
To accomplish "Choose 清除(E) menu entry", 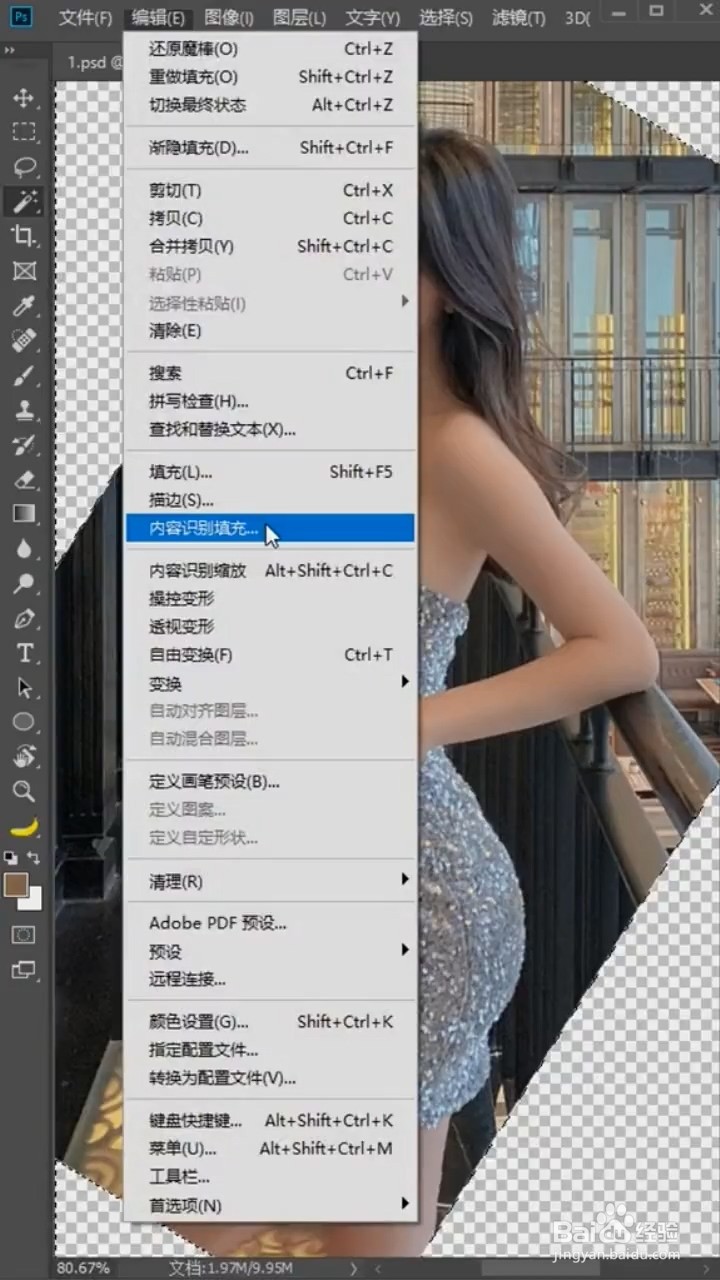I will tap(270, 331).
